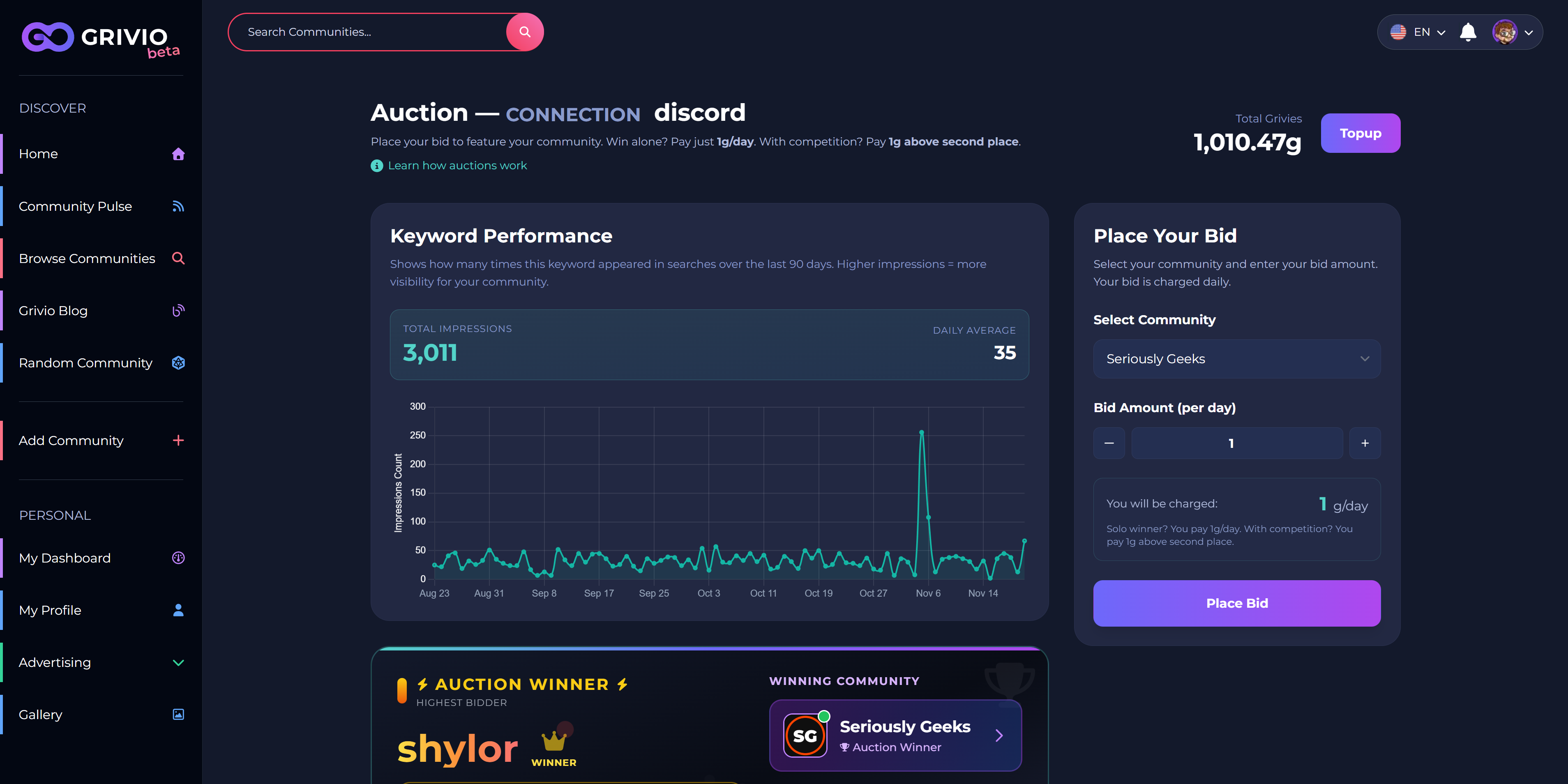Click the Grivio Blog icon
The width and height of the screenshot is (1568, 784).
coord(178,310)
